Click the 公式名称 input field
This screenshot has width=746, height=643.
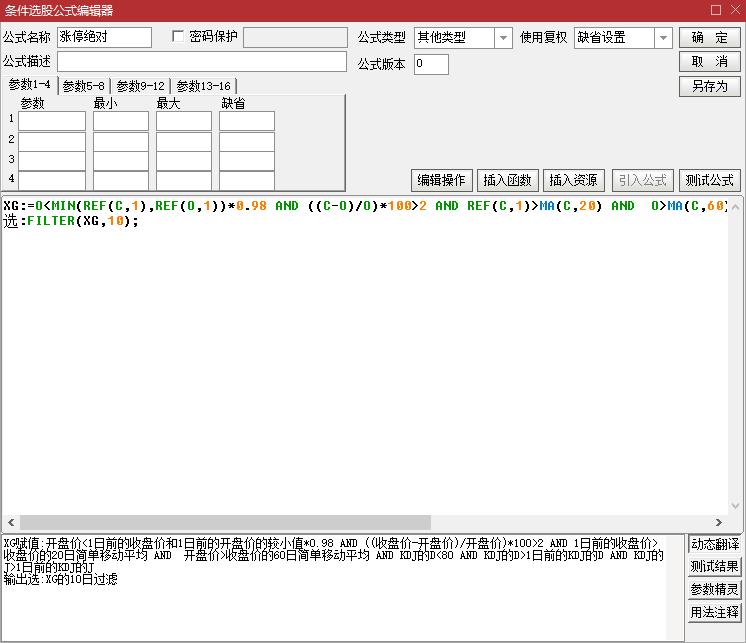click(x=104, y=38)
